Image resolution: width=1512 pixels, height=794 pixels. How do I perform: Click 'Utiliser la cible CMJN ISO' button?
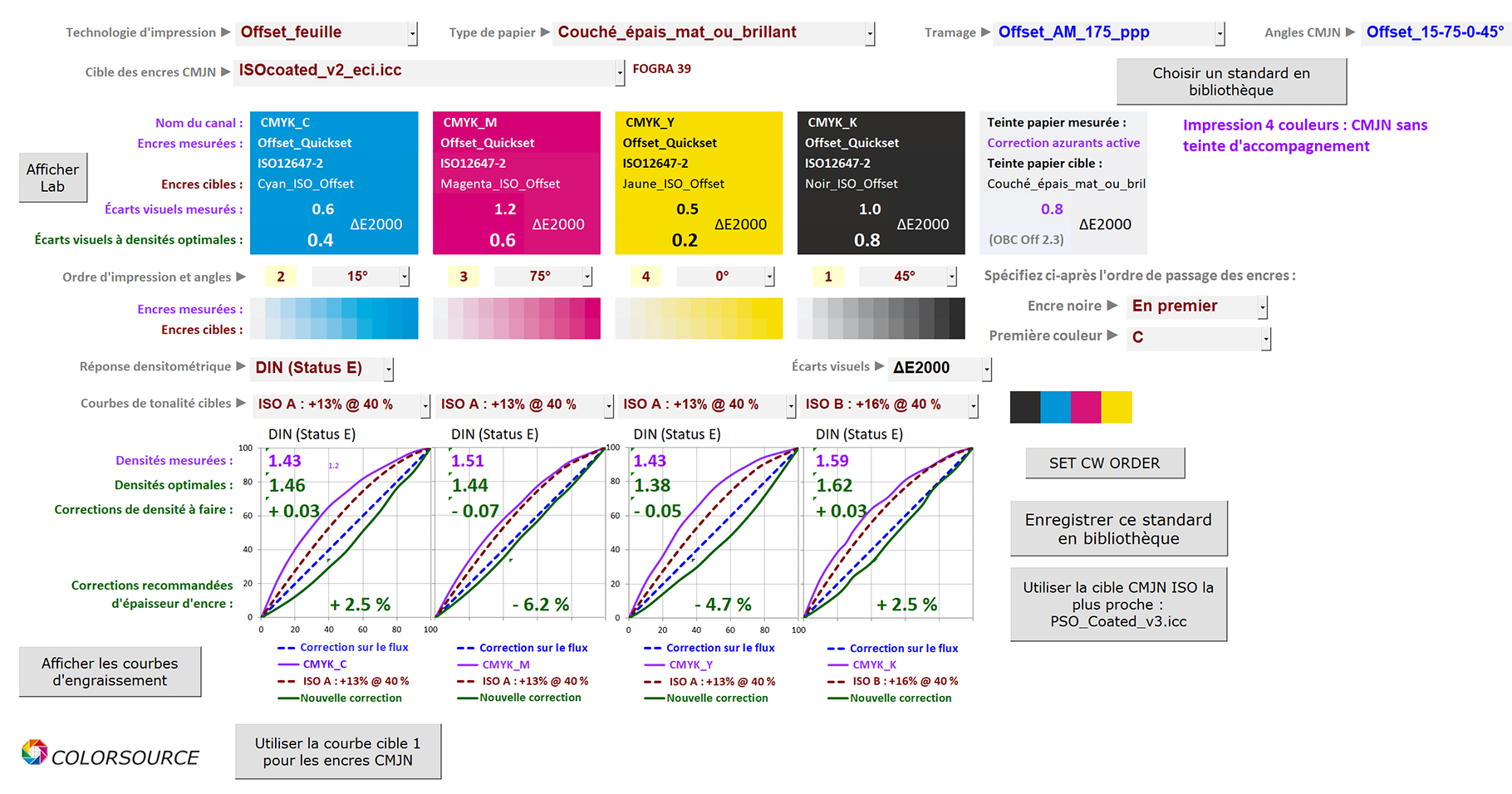tap(1118, 605)
